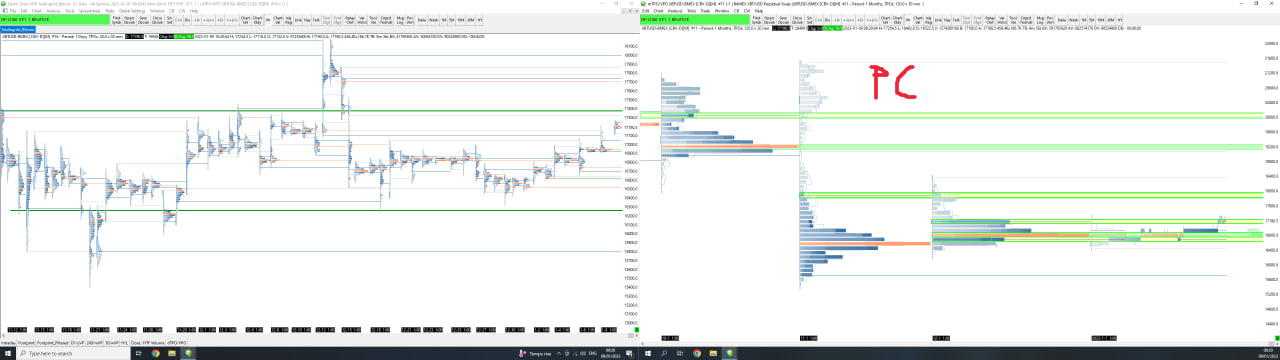Open Trade menu in right window

(706, 10)
